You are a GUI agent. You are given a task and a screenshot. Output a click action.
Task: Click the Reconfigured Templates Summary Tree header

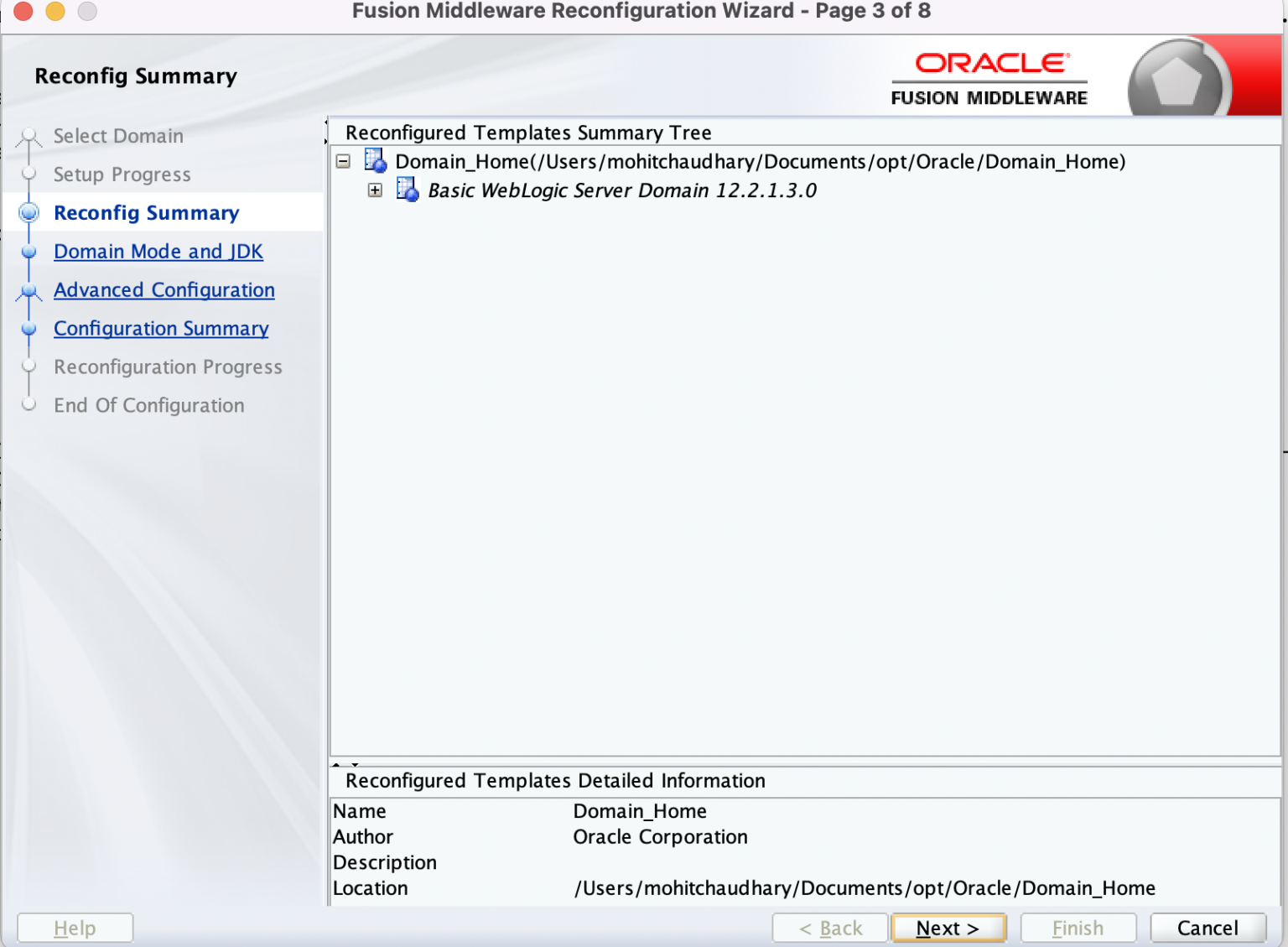click(x=528, y=133)
